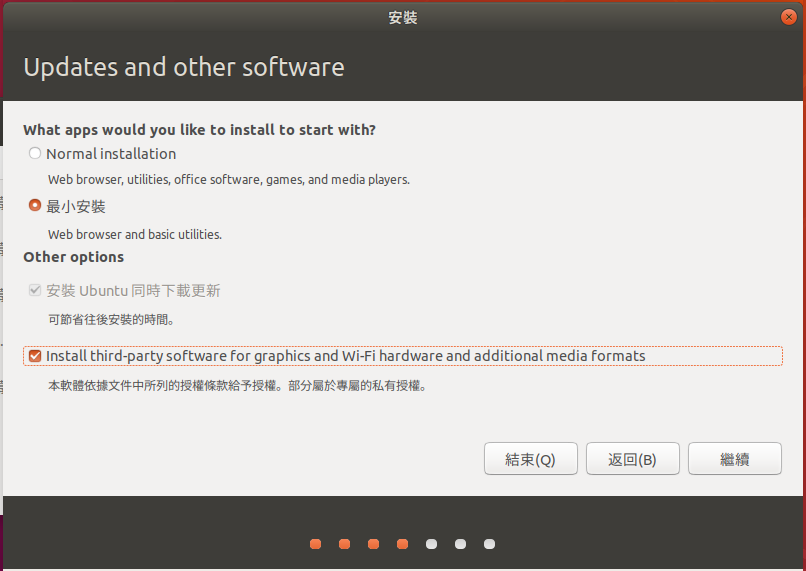806x571 pixels.
Task: Click the second orange progress dot
Action: 344,544
